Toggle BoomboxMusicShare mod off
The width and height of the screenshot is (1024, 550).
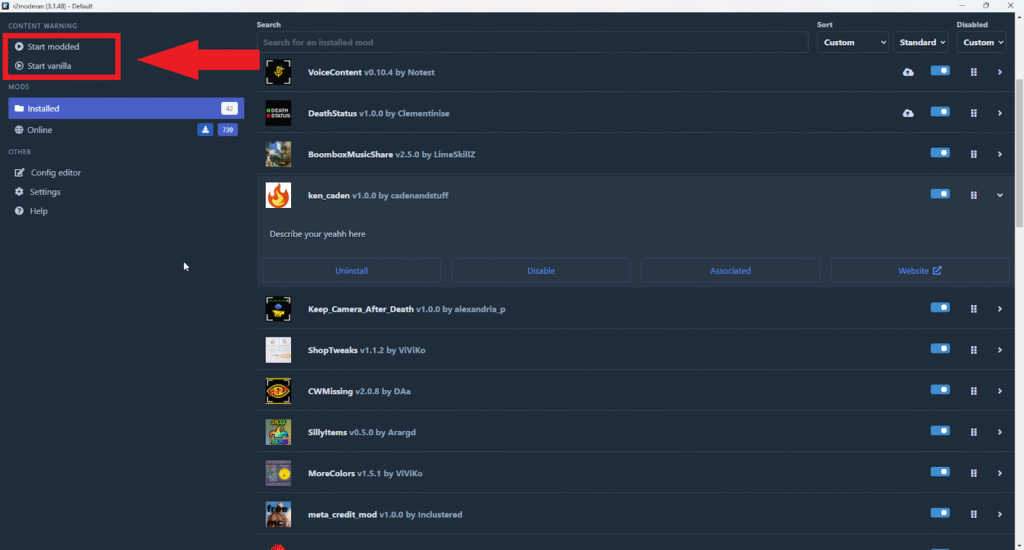click(x=940, y=153)
